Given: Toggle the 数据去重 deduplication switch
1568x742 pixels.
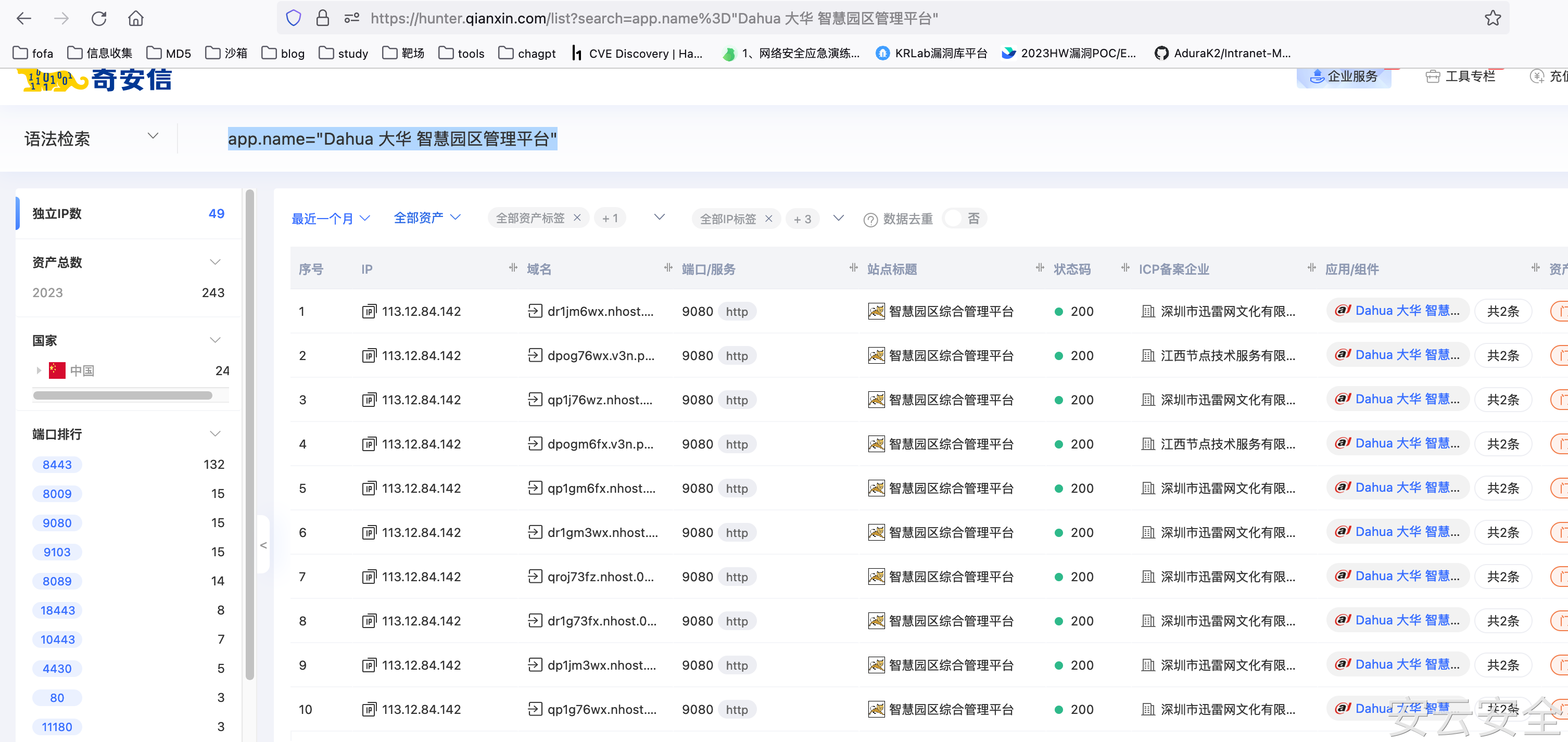Looking at the screenshot, I should point(964,219).
